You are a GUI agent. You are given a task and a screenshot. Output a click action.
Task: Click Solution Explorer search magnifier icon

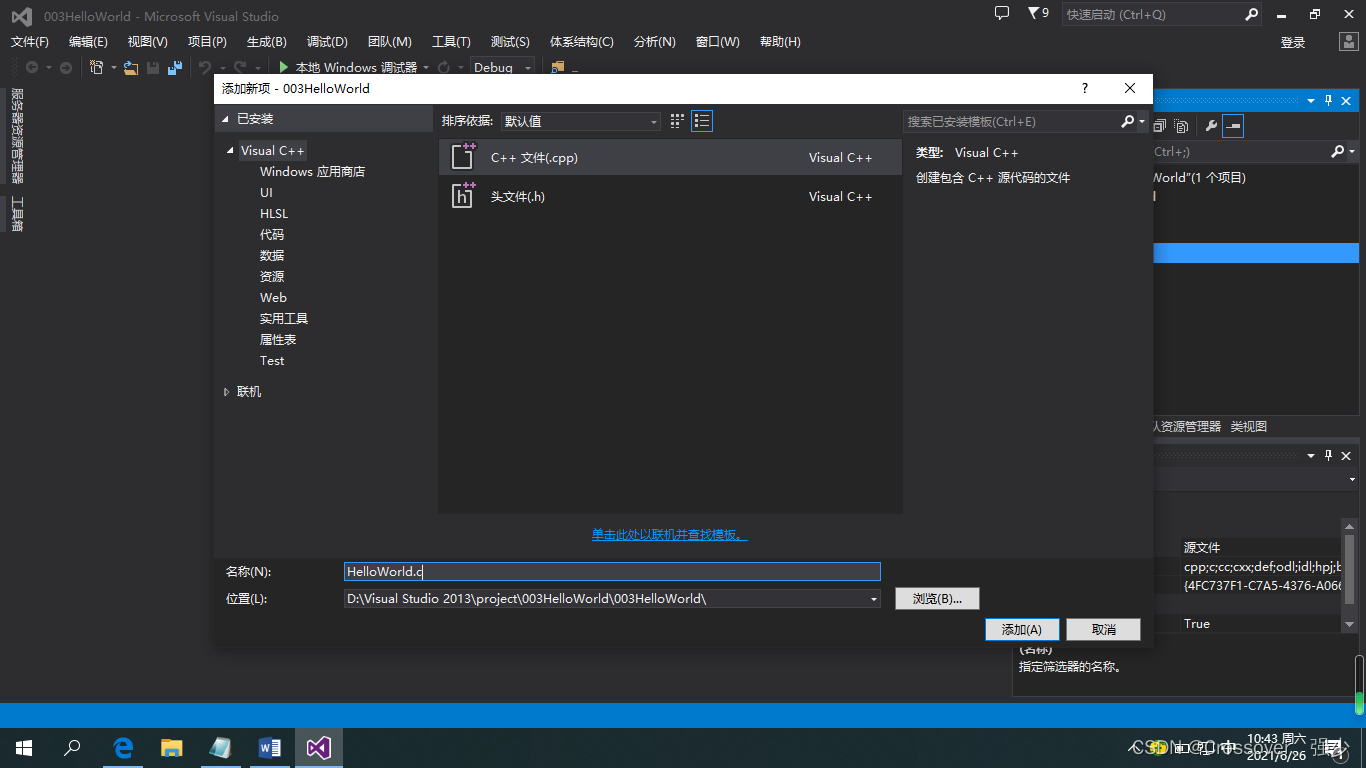[x=1338, y=151]
